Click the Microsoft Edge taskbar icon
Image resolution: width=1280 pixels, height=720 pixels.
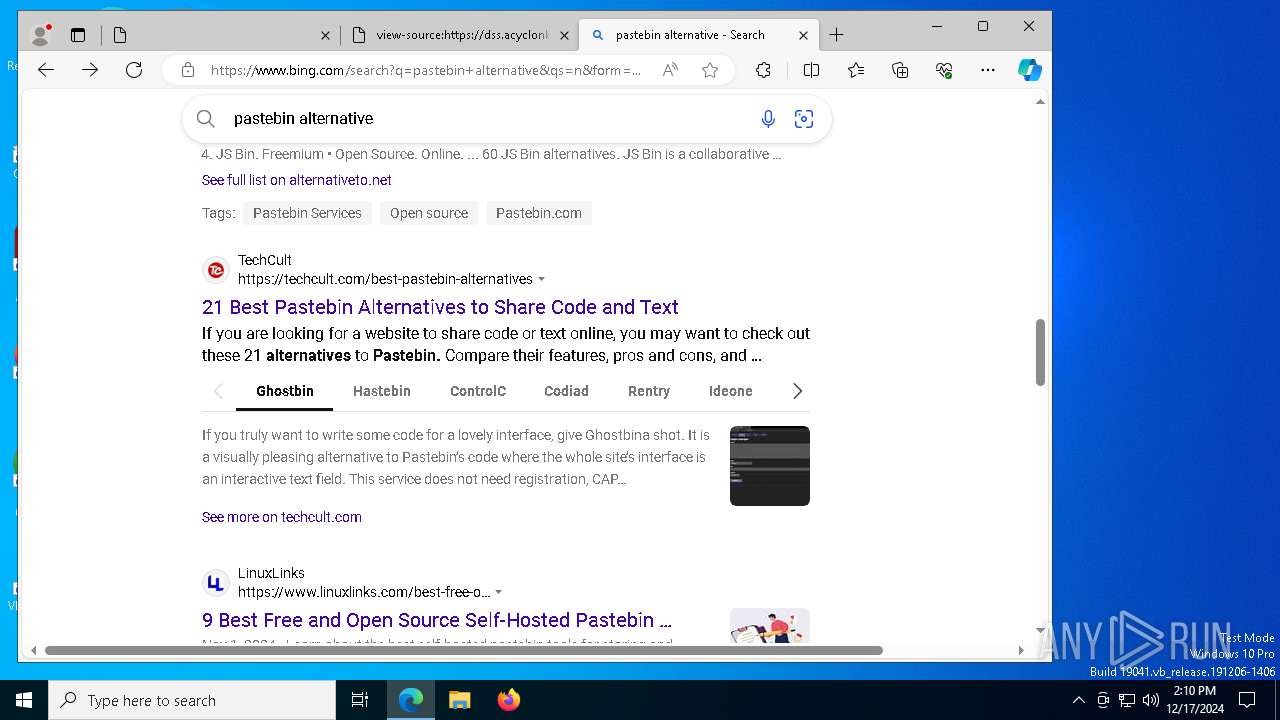411,700
